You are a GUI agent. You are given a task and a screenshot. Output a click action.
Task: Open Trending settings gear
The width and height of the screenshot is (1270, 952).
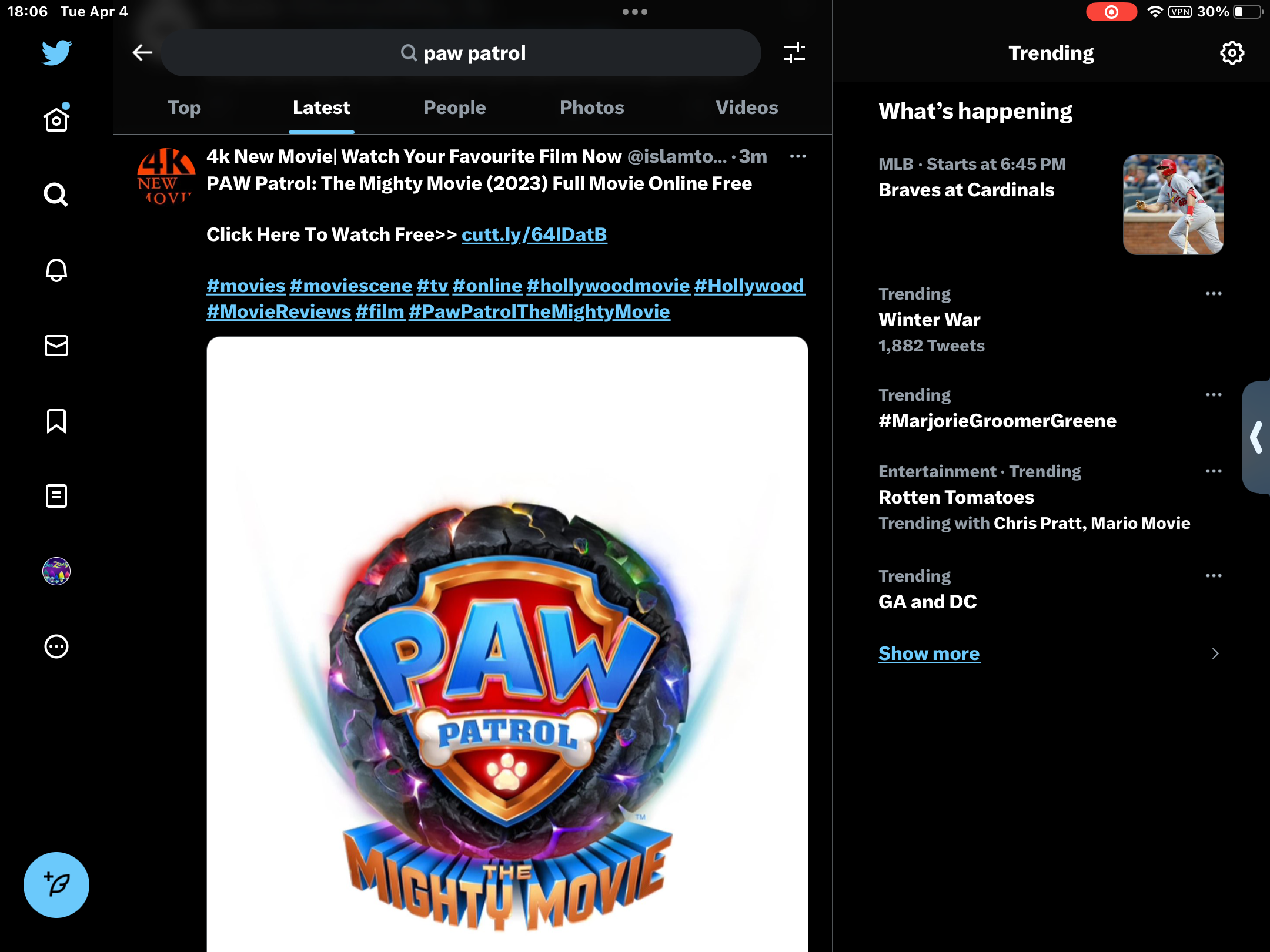click(x=1232, y=53)
